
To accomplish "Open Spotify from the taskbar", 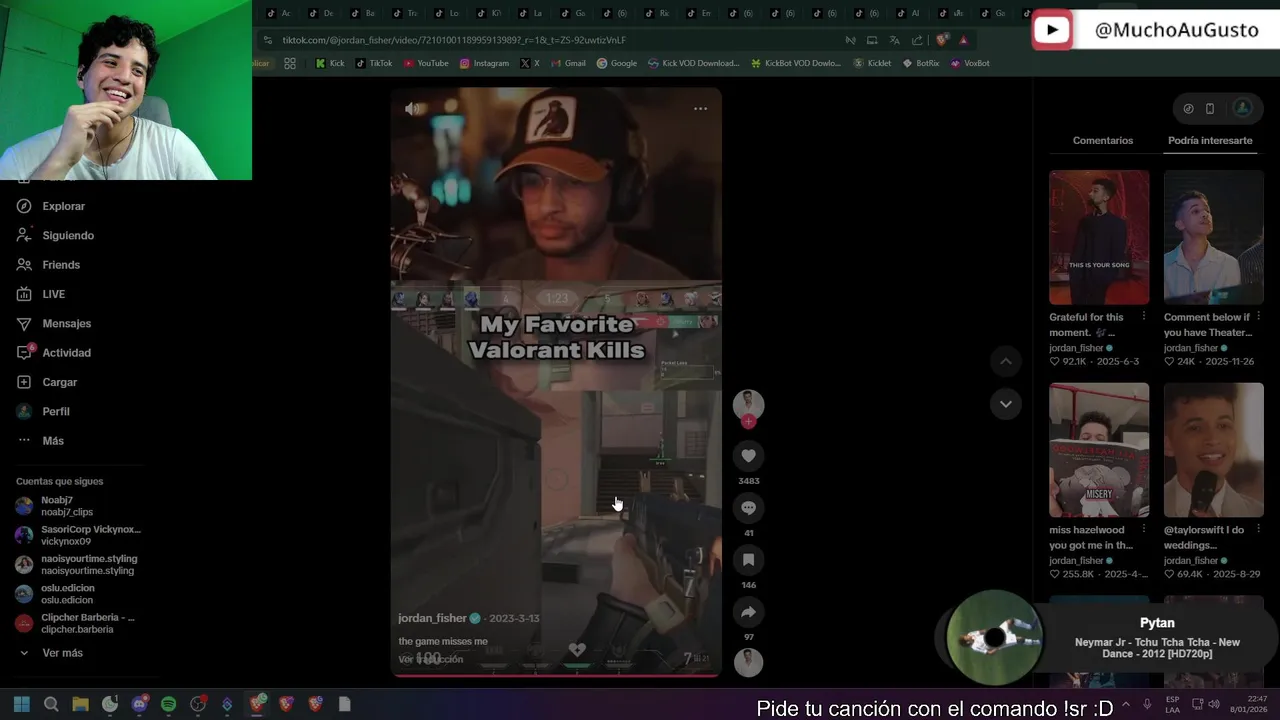I will [x=168, y=704].
